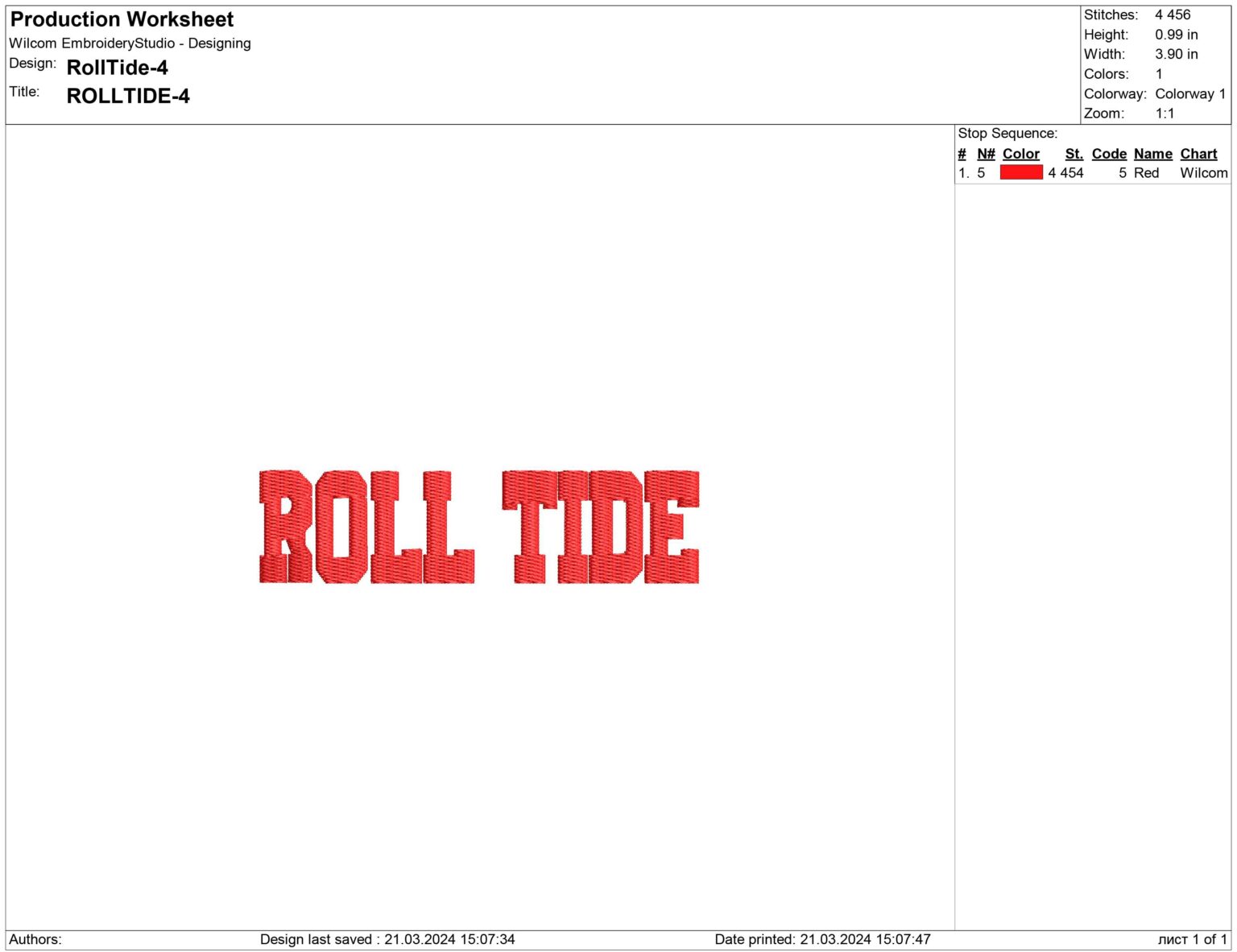Click the Code column header
This screenshot has width=1237, height=952.
pos(1109,153)
